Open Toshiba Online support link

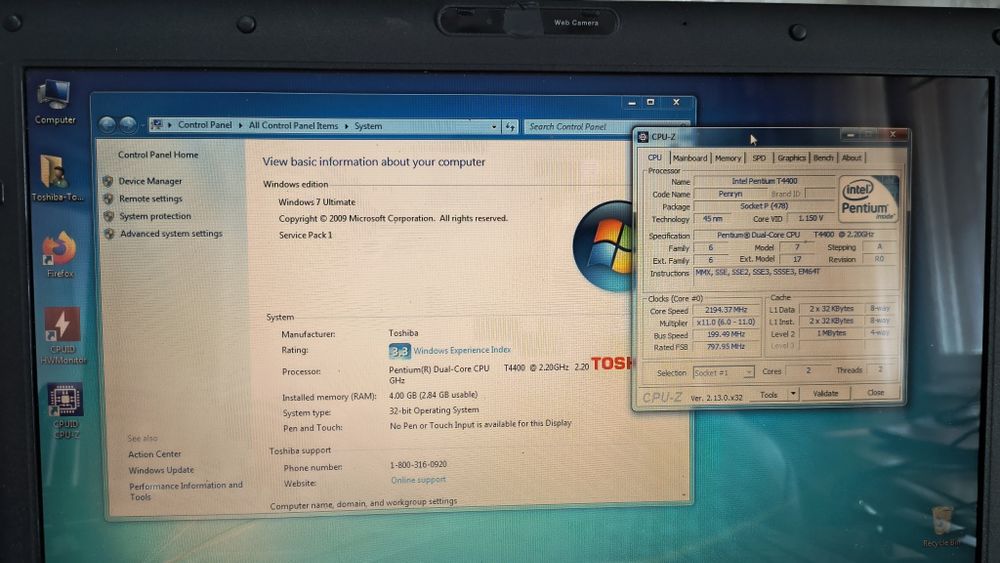coord(418,480)
